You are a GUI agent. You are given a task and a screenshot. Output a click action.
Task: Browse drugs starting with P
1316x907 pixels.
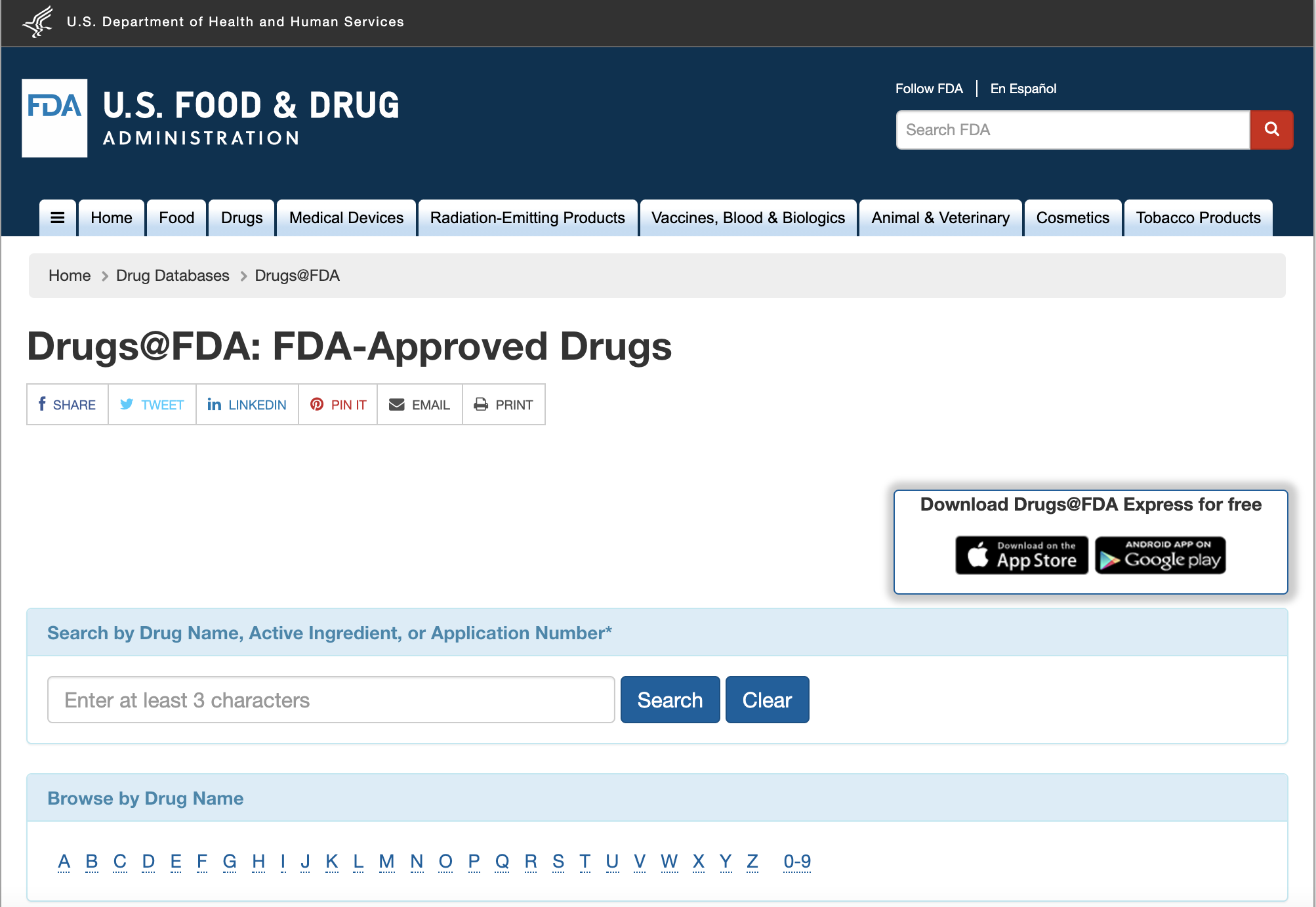474,861
